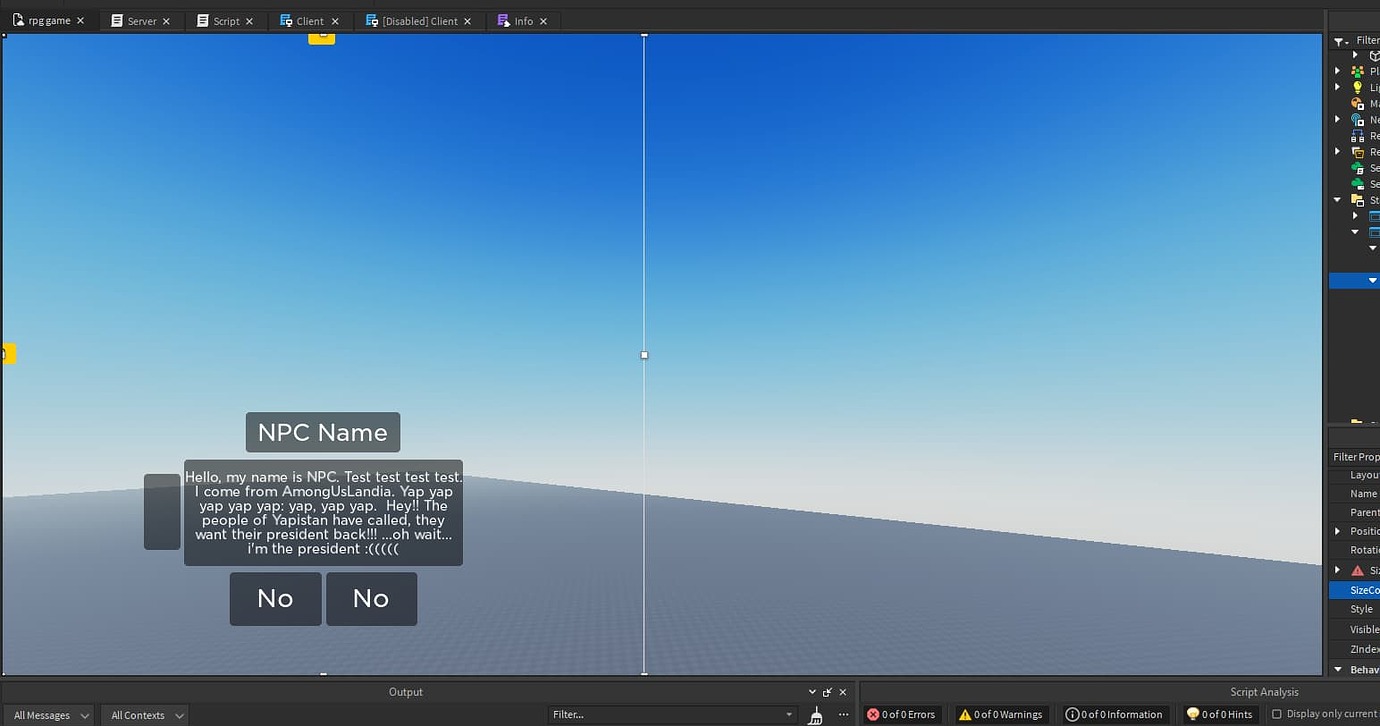This screenshot has width=1380, height=726.
Task: Enable the Display only current checkbox
Action: click(x=1278, y=714)
